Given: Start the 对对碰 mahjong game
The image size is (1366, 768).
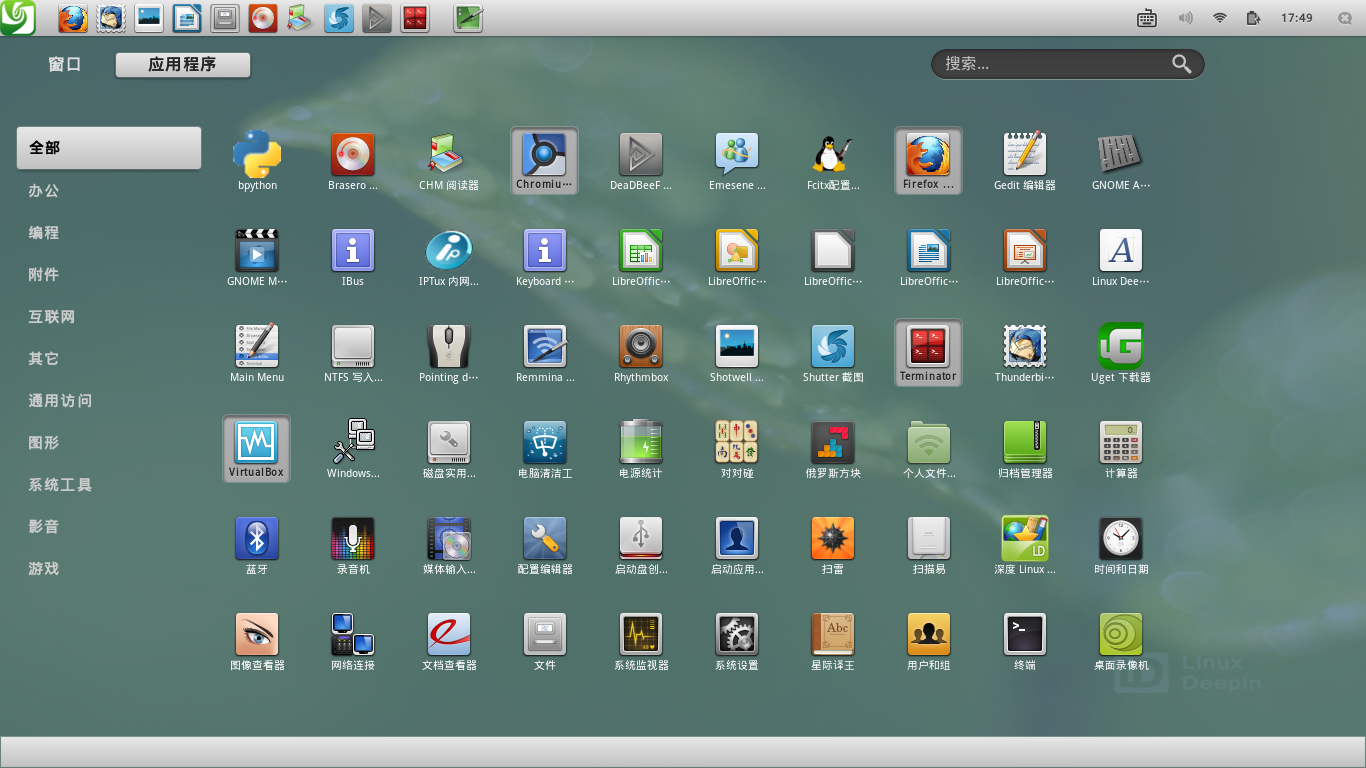Looking at the screenshot, I should pos(737,450).
